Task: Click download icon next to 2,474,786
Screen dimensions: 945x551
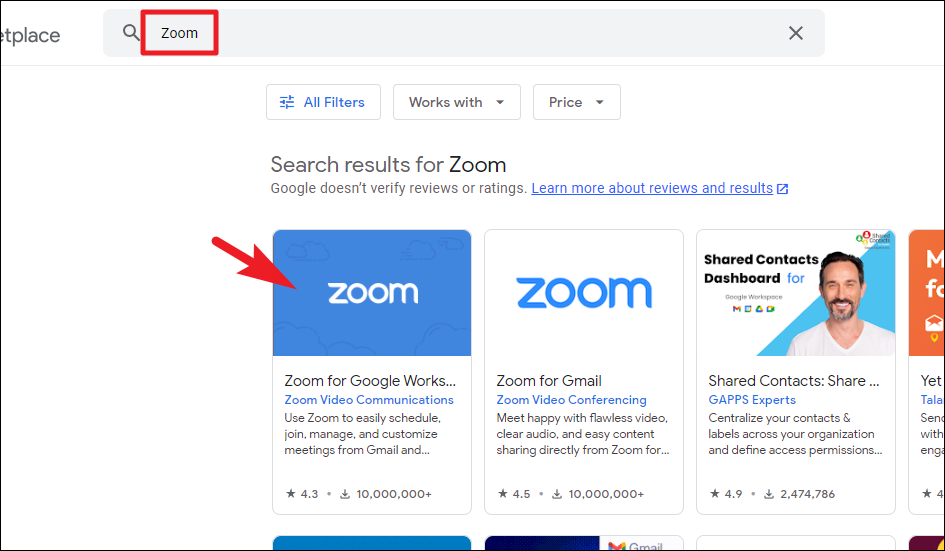Action: [x=769, y=494]
